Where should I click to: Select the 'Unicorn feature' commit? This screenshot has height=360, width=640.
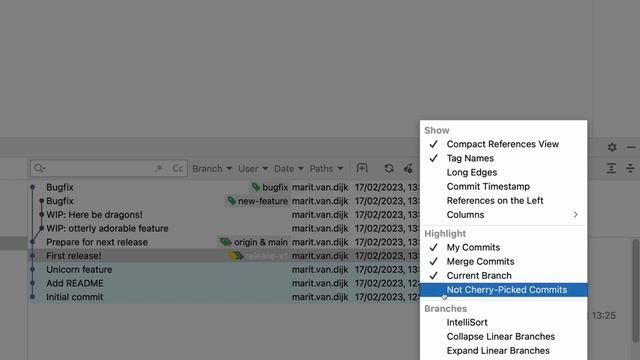coord(79,269)
